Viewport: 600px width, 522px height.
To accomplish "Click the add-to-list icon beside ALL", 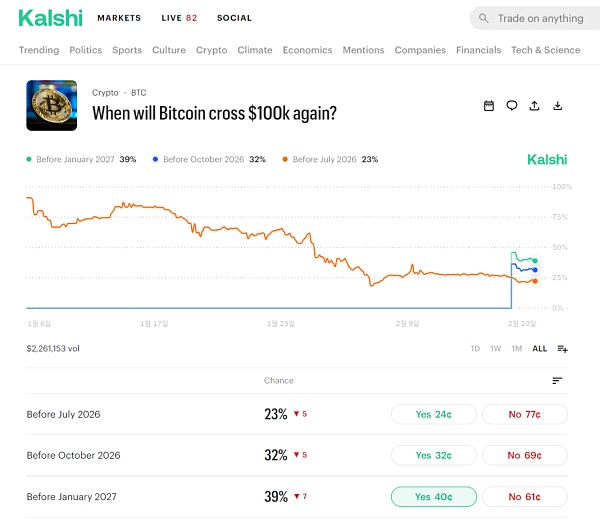I will click(562, 349).
